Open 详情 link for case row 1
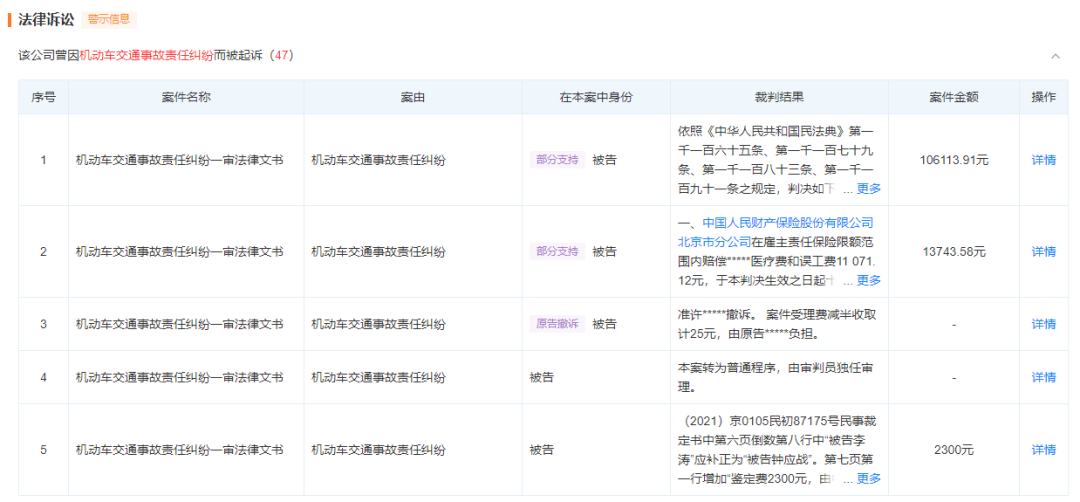The height and width of the screenshot is (502, 1080). (1043, 160)
